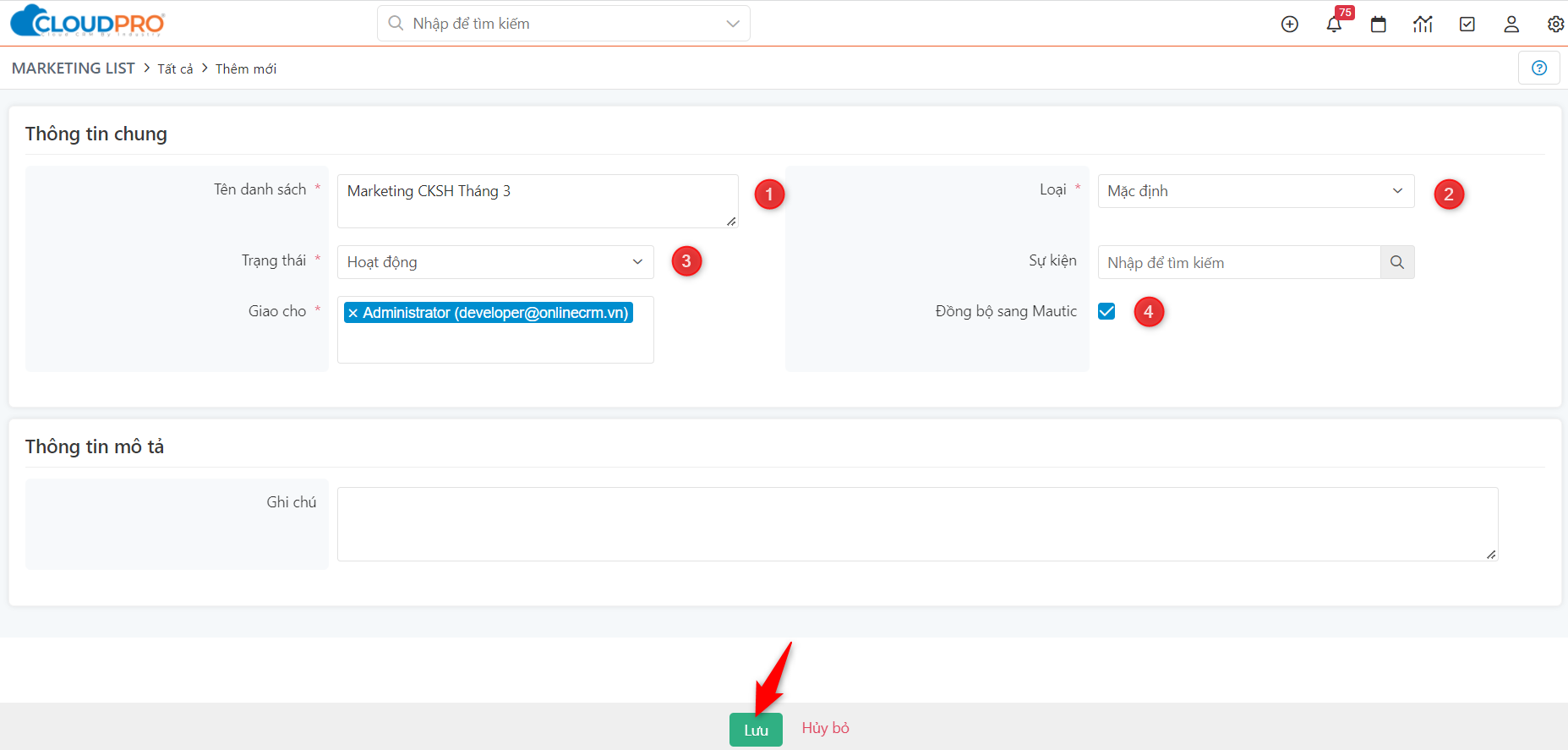Focus the Sự kiện search field
Viewport: 1568px width, 750px height.
pos(1239,262)
